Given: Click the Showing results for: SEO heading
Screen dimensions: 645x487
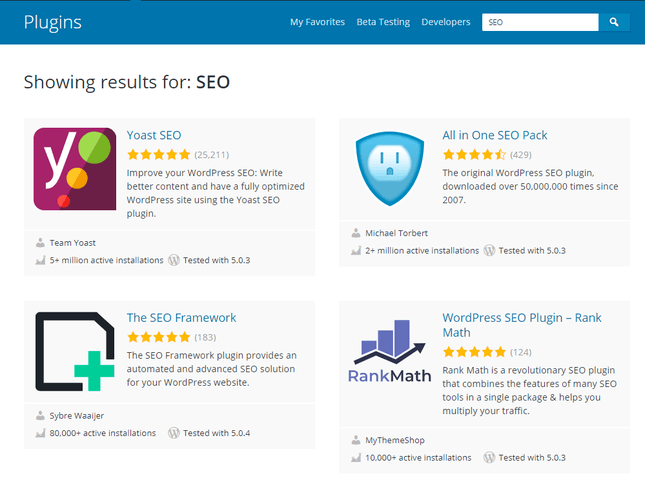Looking at the screenshot, I should tap(127, 82).
